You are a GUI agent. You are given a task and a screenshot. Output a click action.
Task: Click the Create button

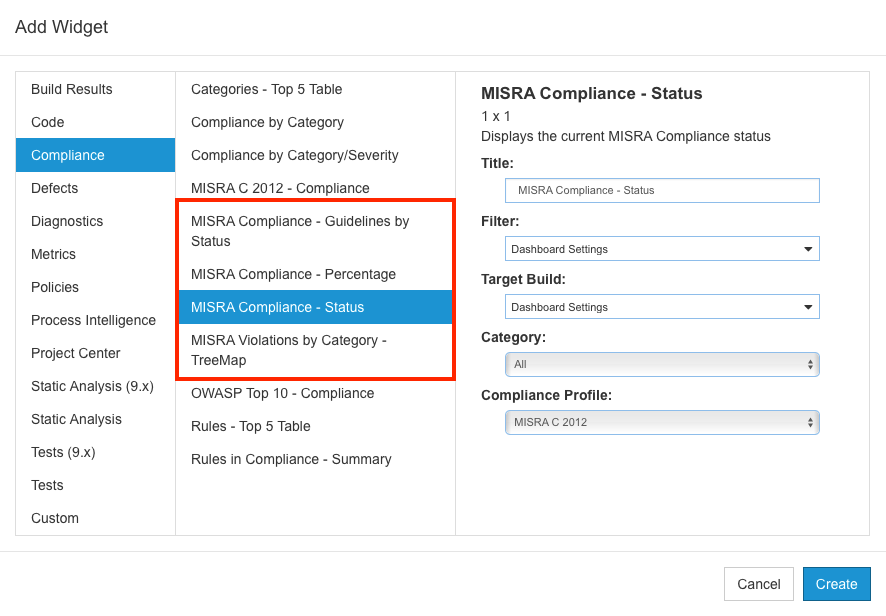[x=836, y=584]
